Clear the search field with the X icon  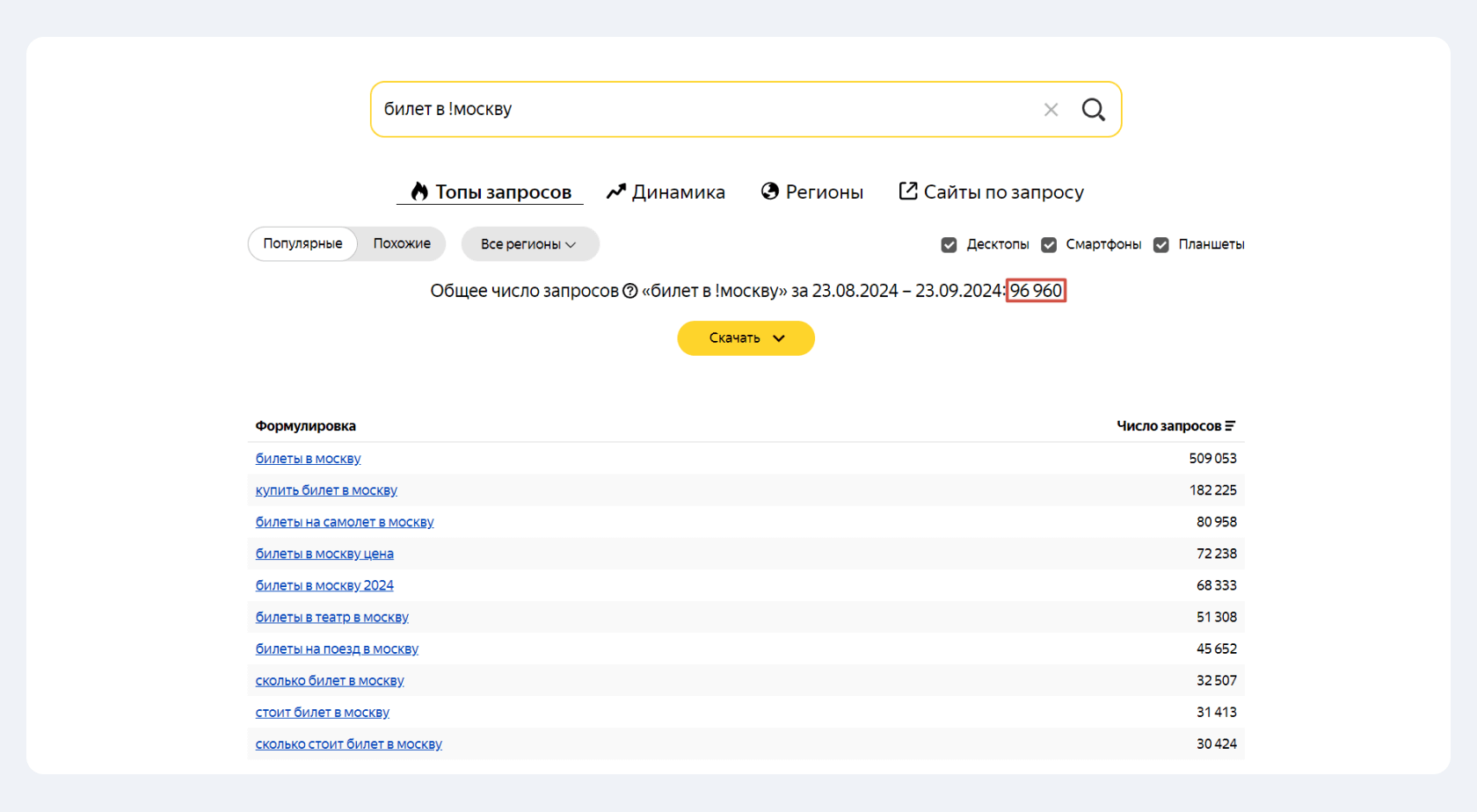(1051, 110)
